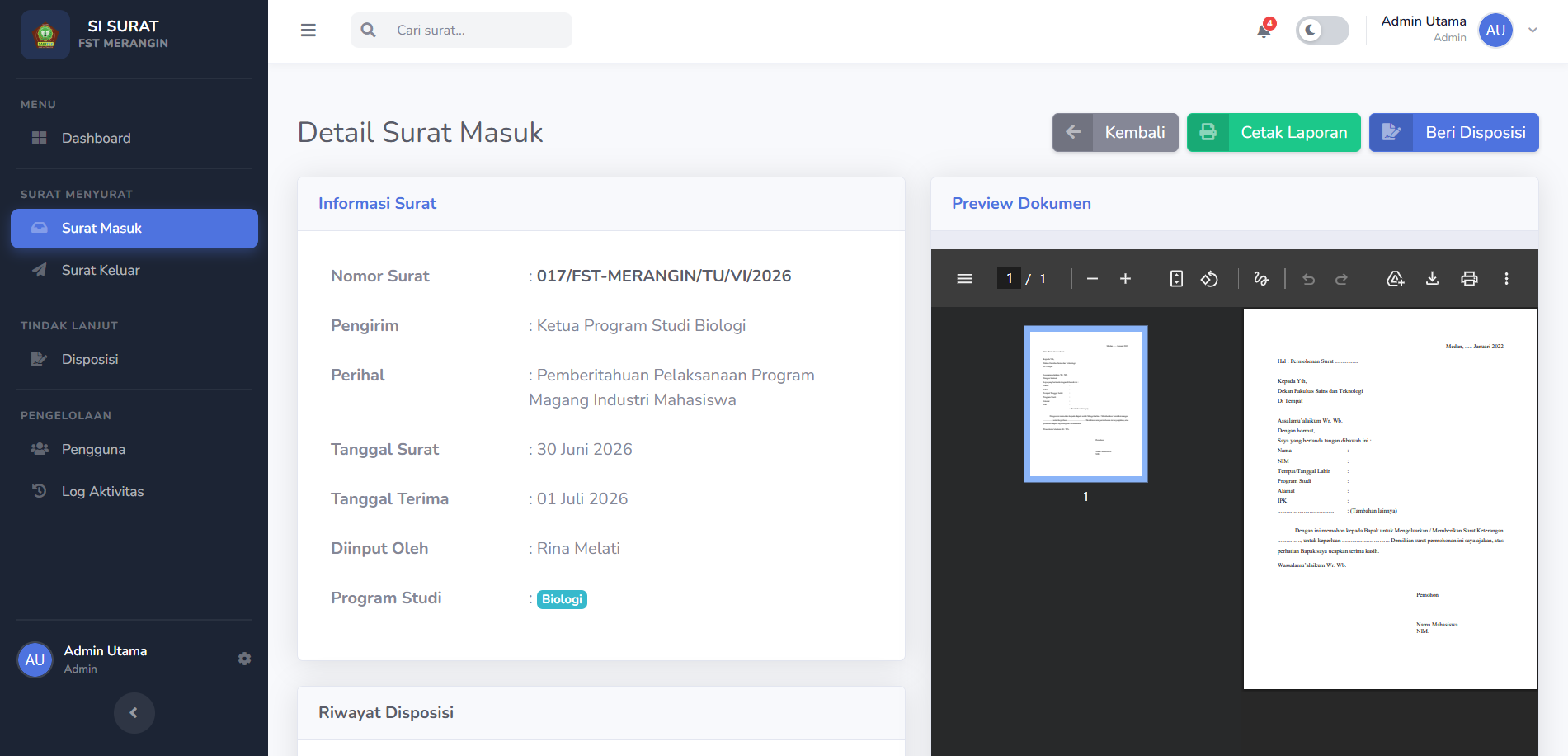The image size is (1568, 756).
Task: Click the sidebar settings gear icon
Action: click(244, 659)
